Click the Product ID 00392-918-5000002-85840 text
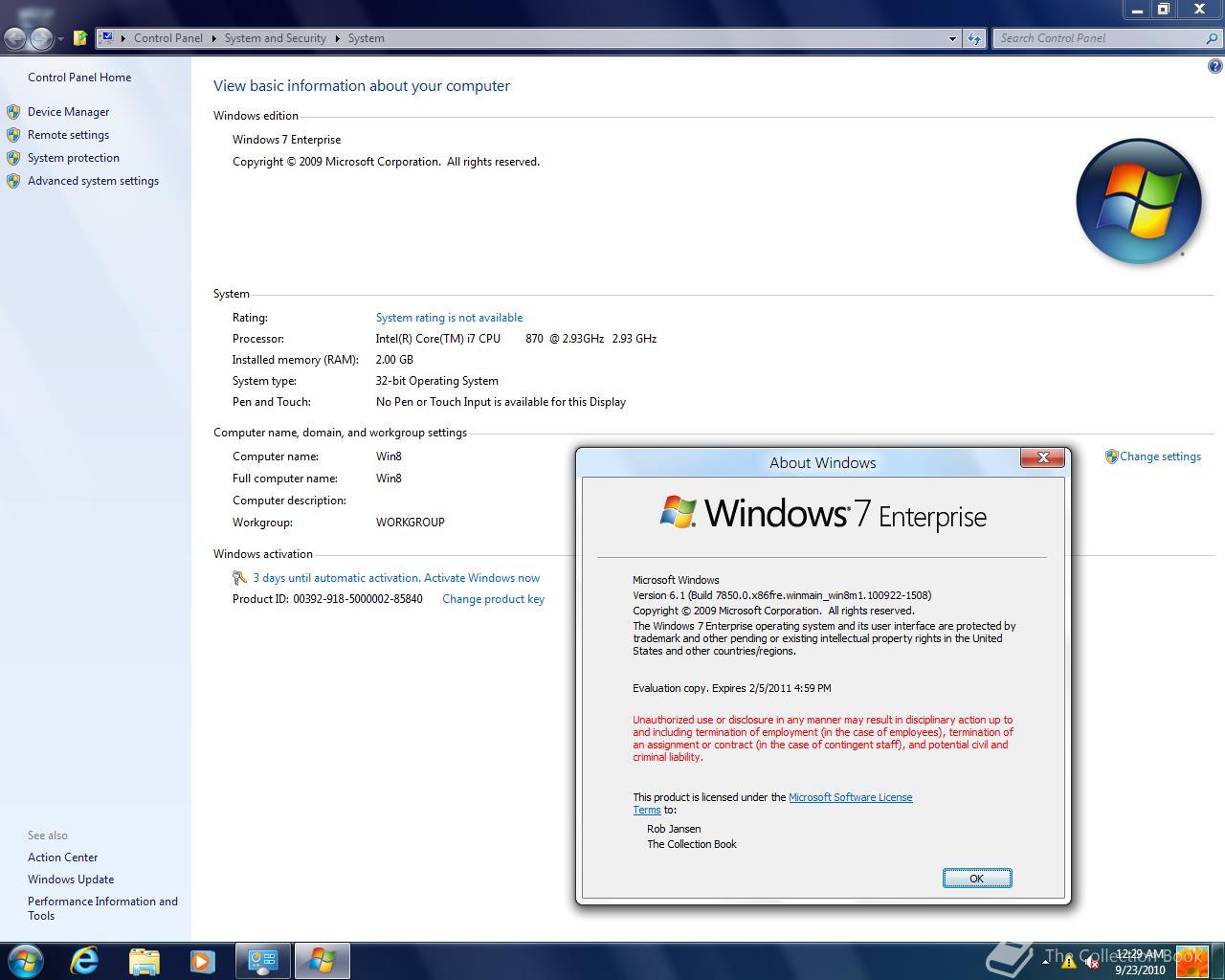 coord(327,599)
